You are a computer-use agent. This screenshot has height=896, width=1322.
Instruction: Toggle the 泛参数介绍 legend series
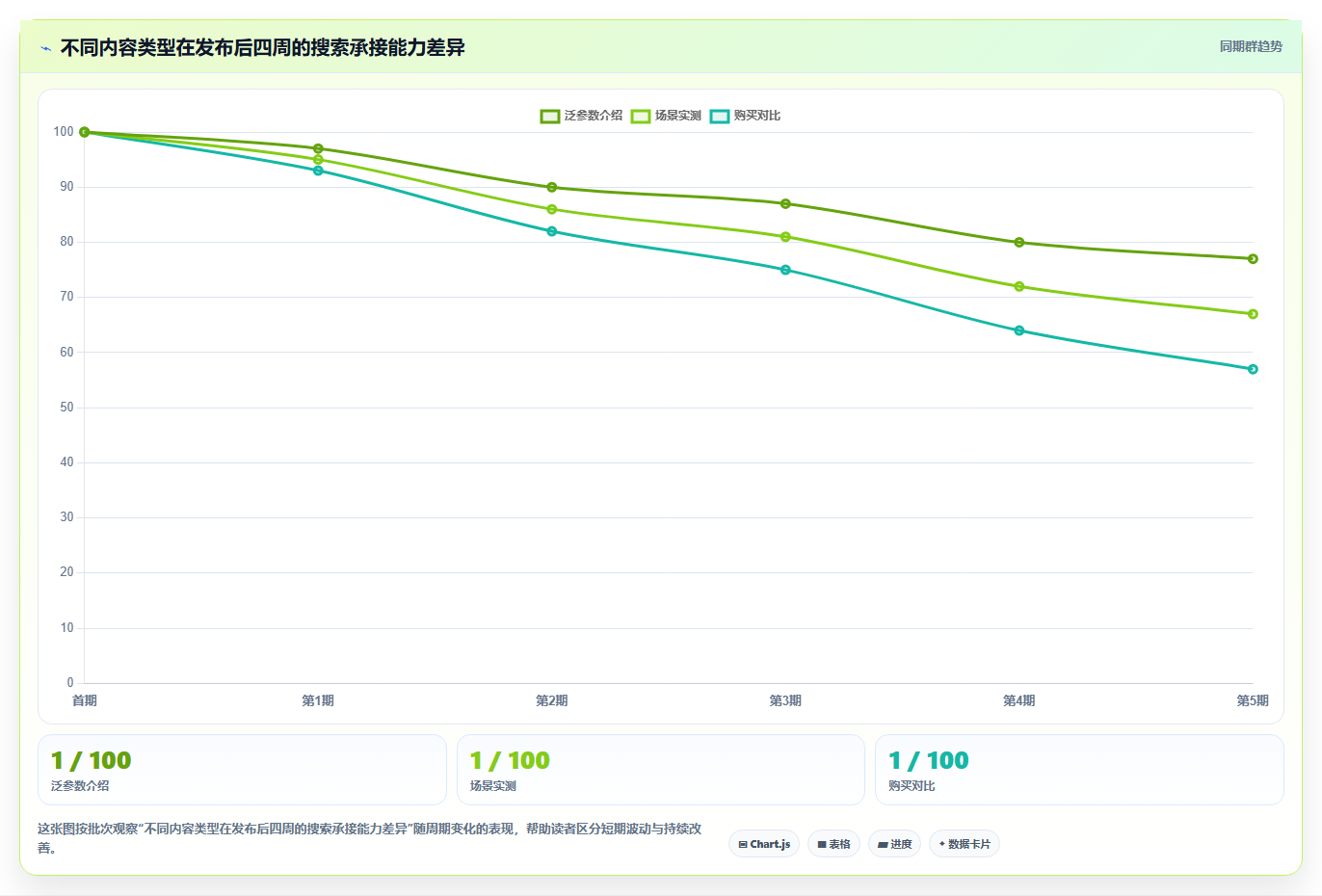tap(581, 116)
